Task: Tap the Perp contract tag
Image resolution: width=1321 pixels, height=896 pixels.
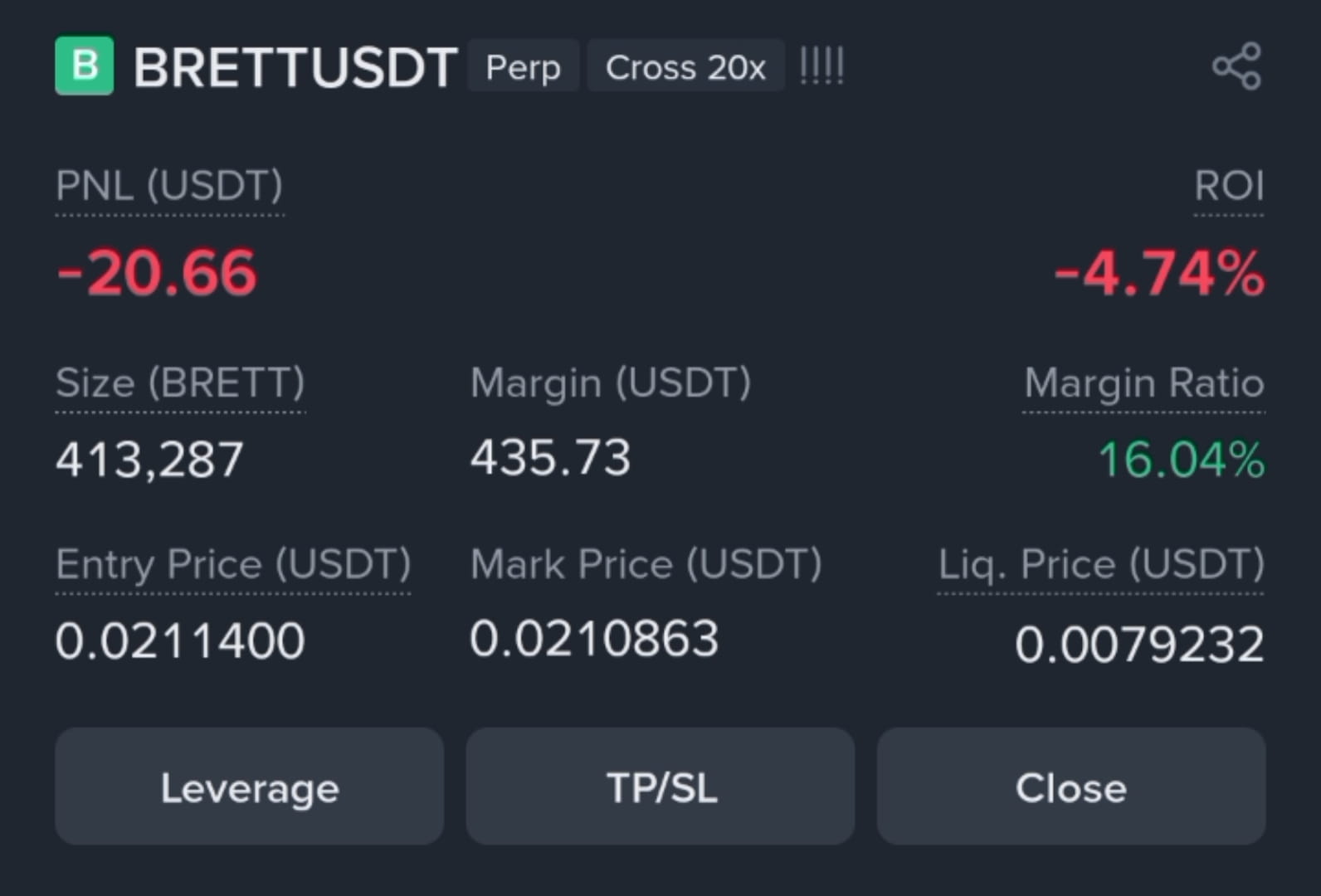Action: (523, 66)
